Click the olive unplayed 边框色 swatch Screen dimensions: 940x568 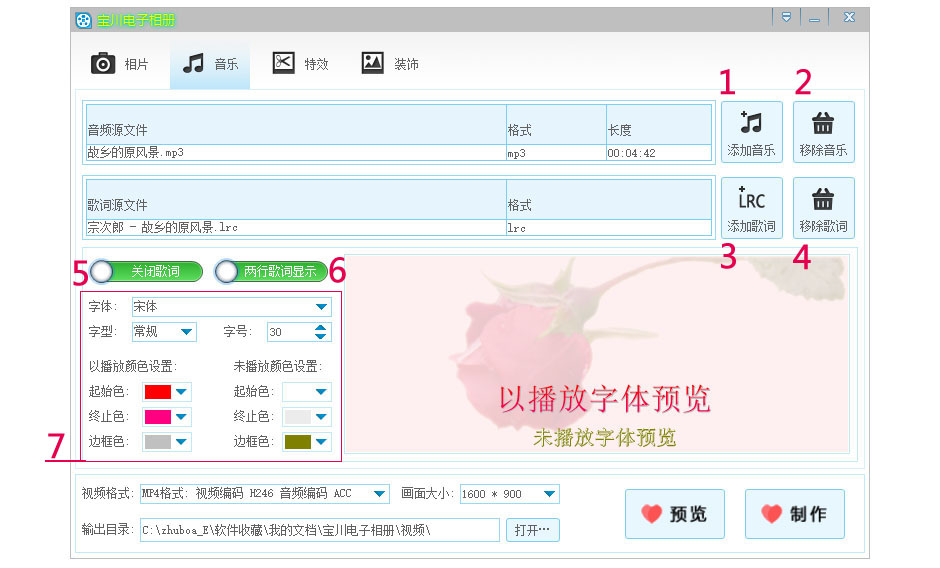297,442
